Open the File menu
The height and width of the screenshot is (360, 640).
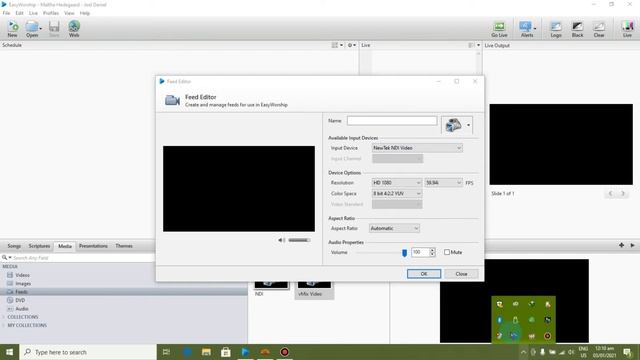pyautogui.click(x=7, y=13)
